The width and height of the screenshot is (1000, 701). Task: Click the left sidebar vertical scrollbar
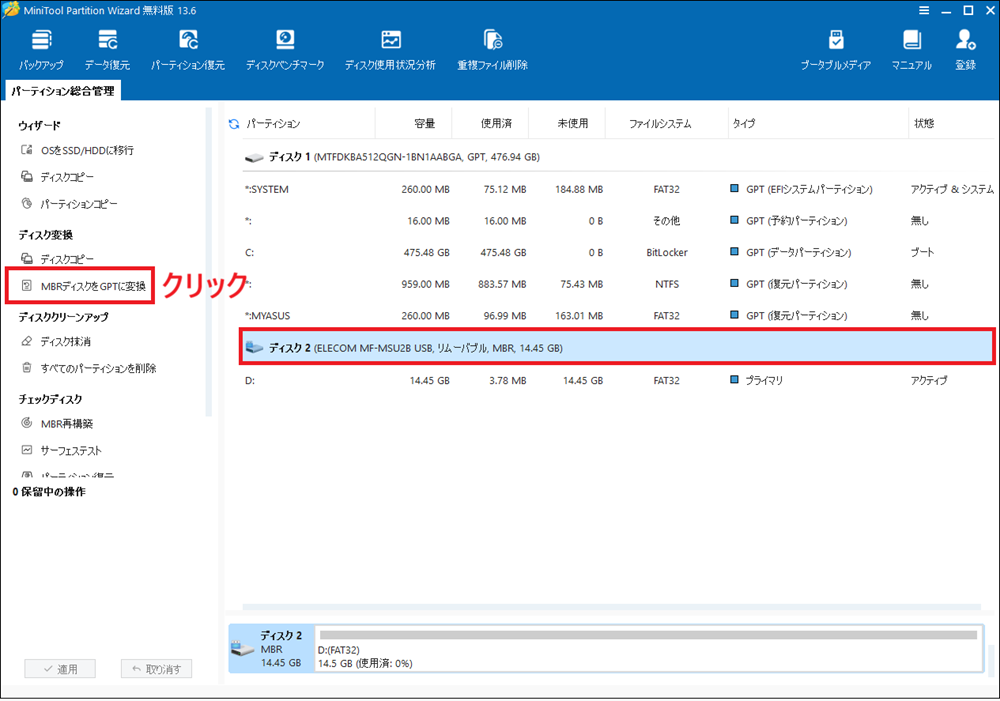(208, 262)
